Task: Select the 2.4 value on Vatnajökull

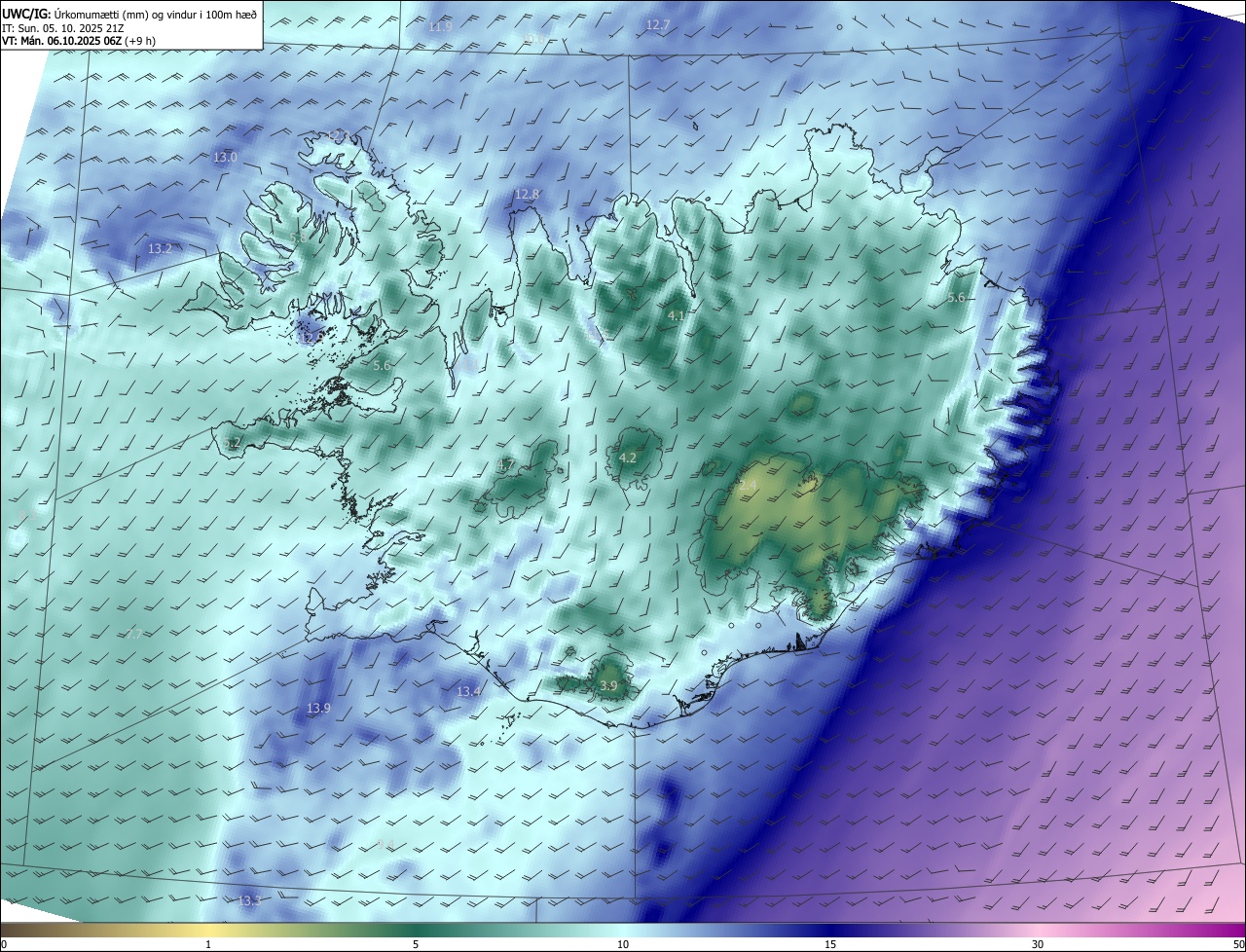Action: (748, 484)
